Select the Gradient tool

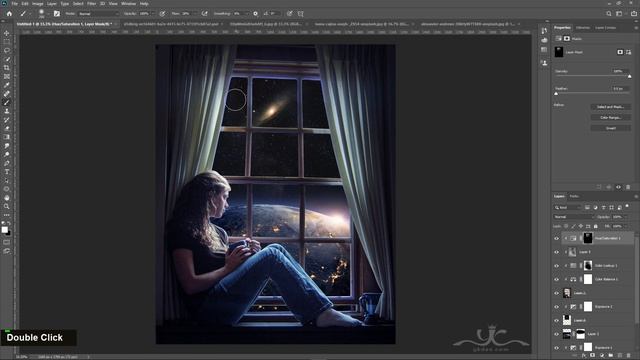point(7,137)
